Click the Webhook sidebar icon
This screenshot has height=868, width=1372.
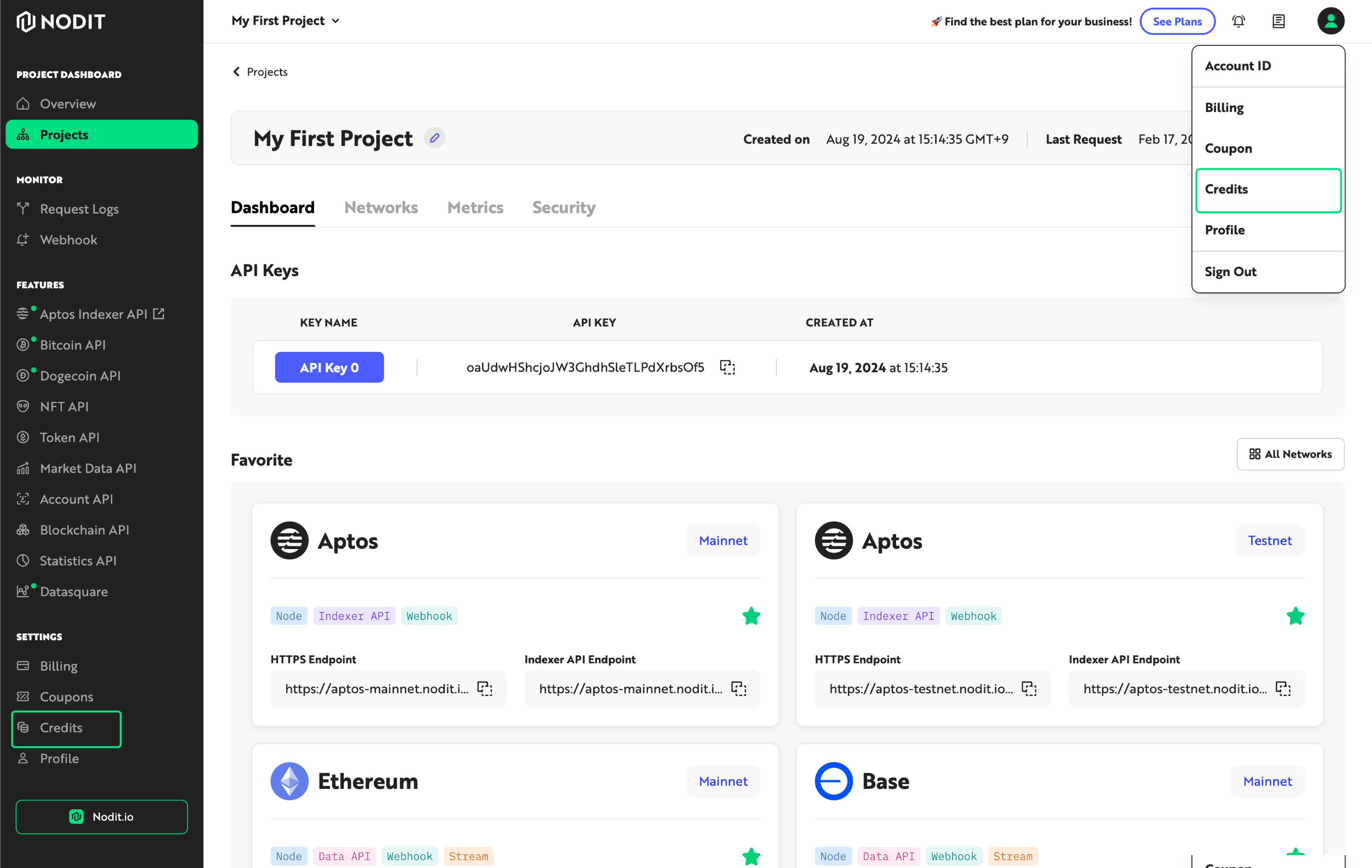pos(23,239)
